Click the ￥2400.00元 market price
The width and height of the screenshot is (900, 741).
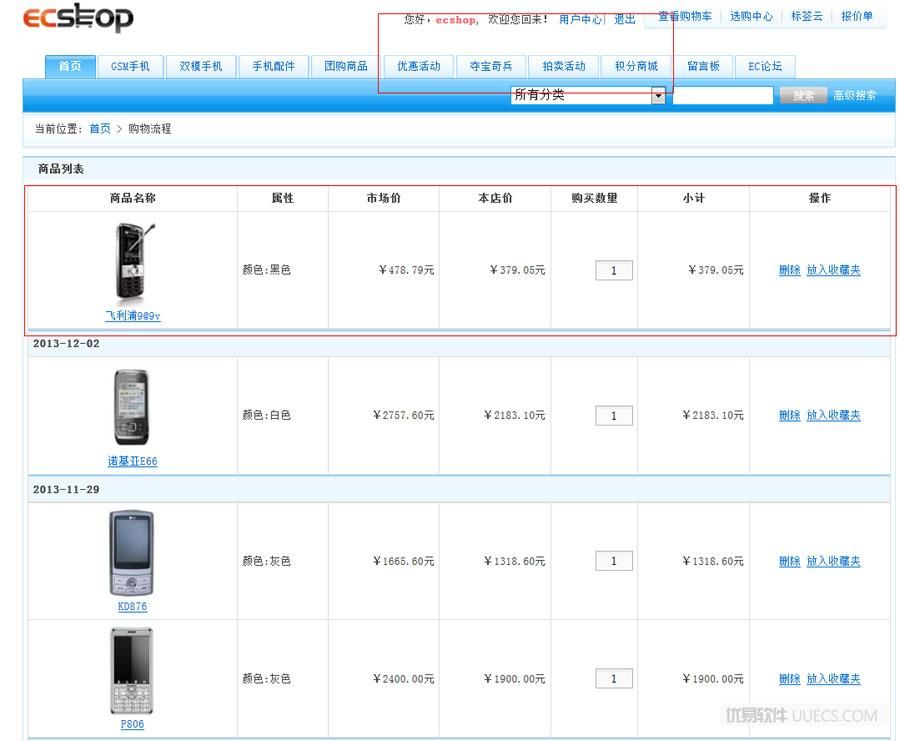coord(403,678)
